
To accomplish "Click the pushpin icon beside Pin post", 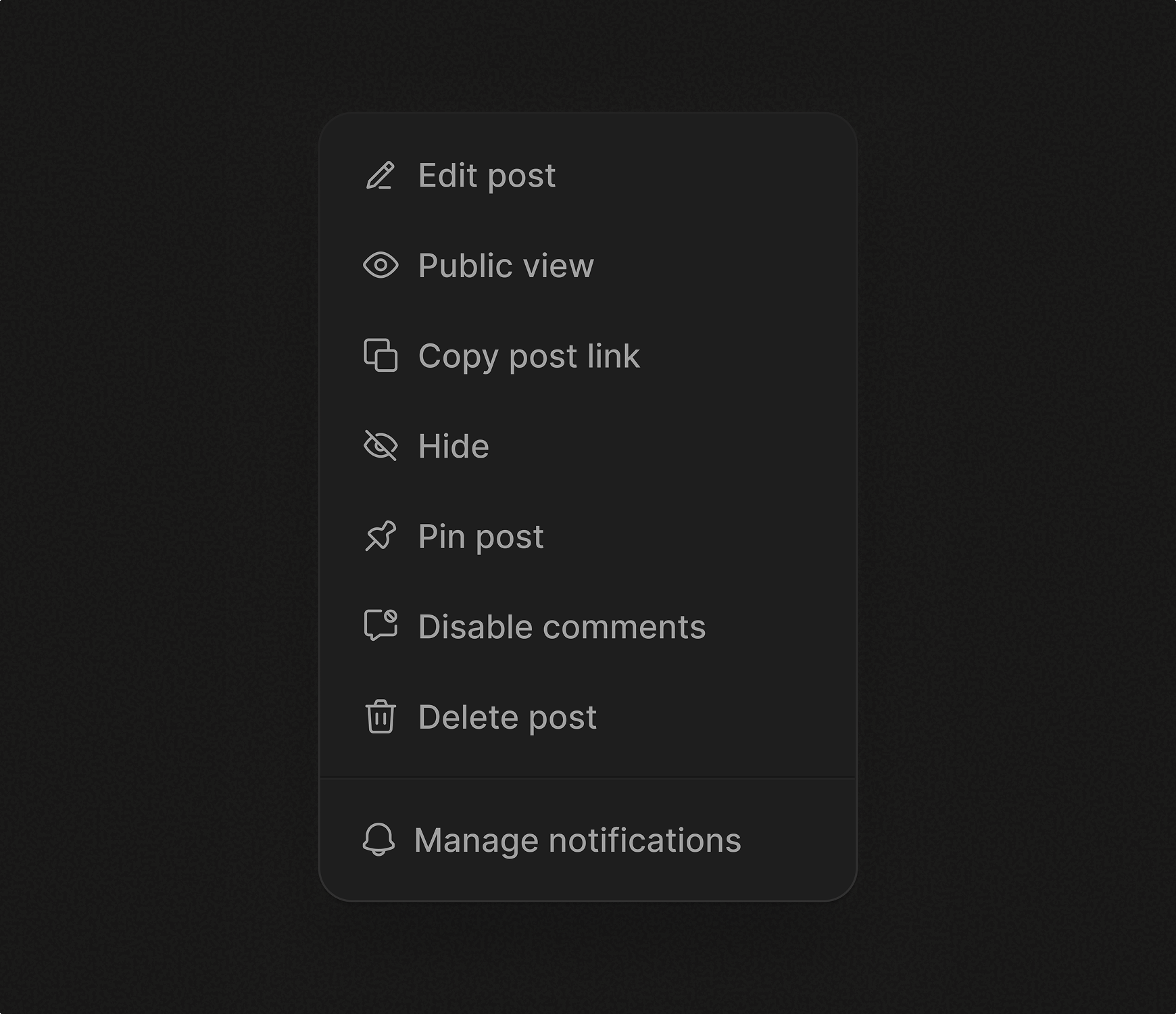I will [381, 537].
